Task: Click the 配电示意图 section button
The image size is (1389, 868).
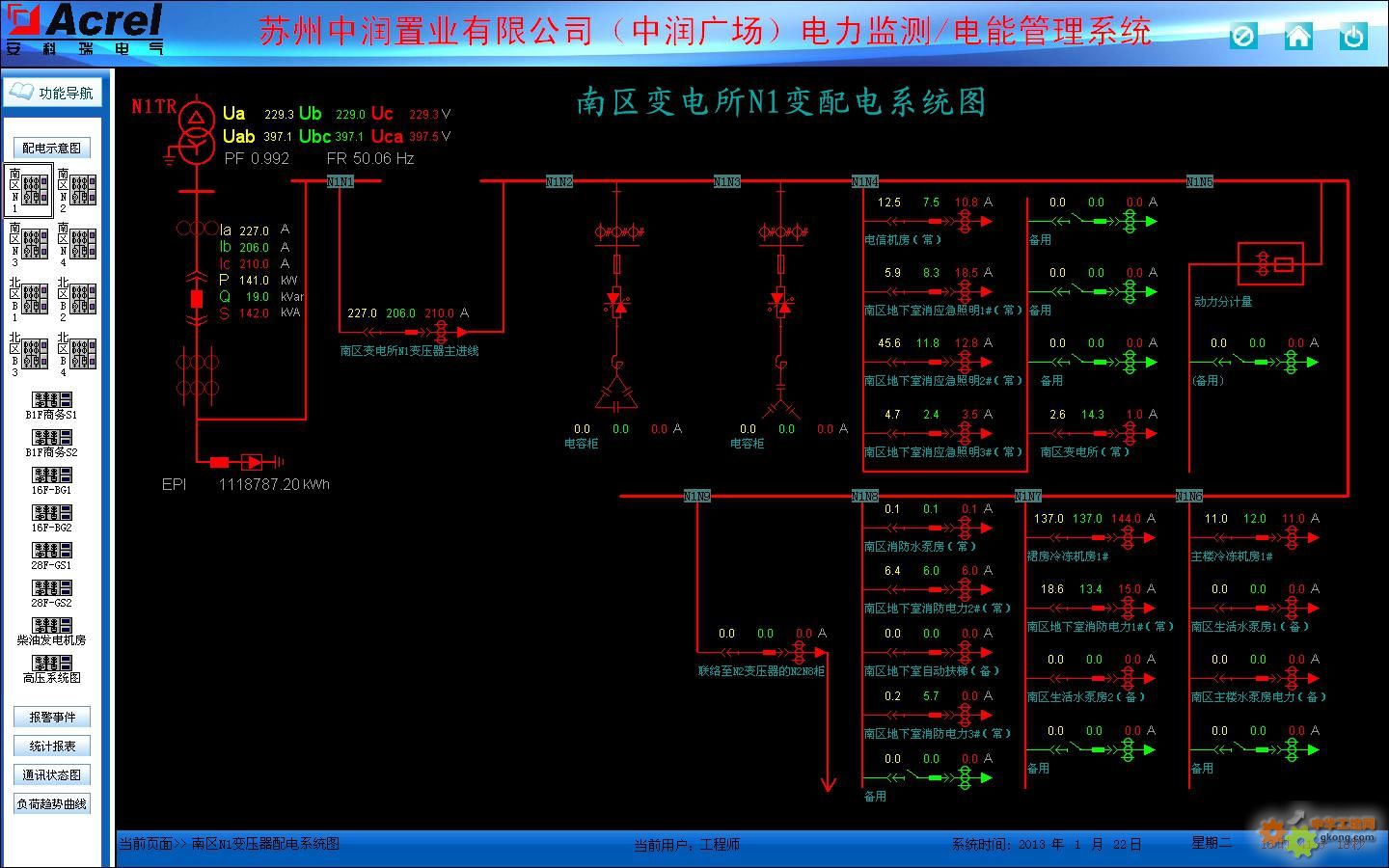Action: tap(52, 148)
